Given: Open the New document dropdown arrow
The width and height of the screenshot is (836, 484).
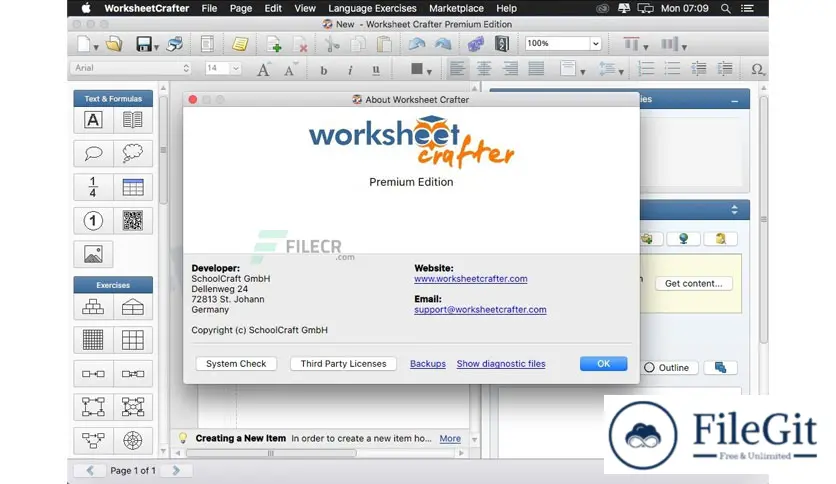Looking at the screenshot, I should pos(96,47).
